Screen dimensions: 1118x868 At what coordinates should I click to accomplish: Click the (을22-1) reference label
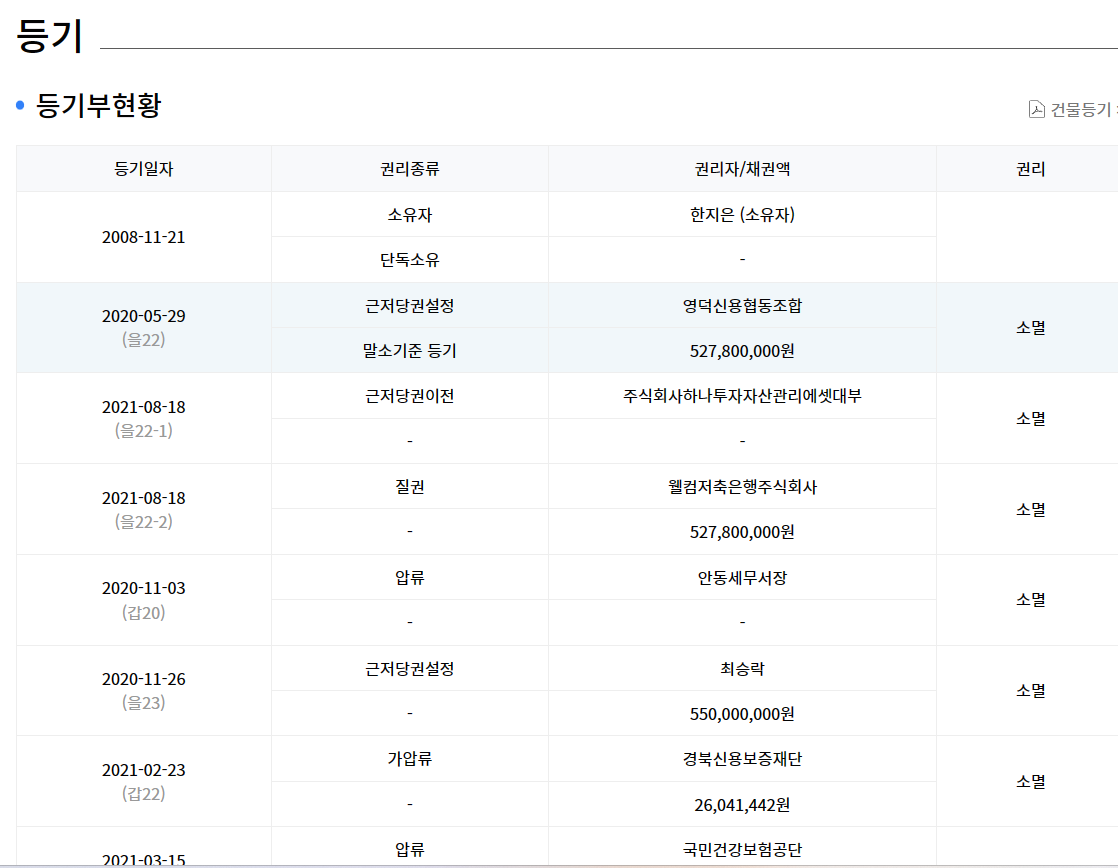click(143, 431)
